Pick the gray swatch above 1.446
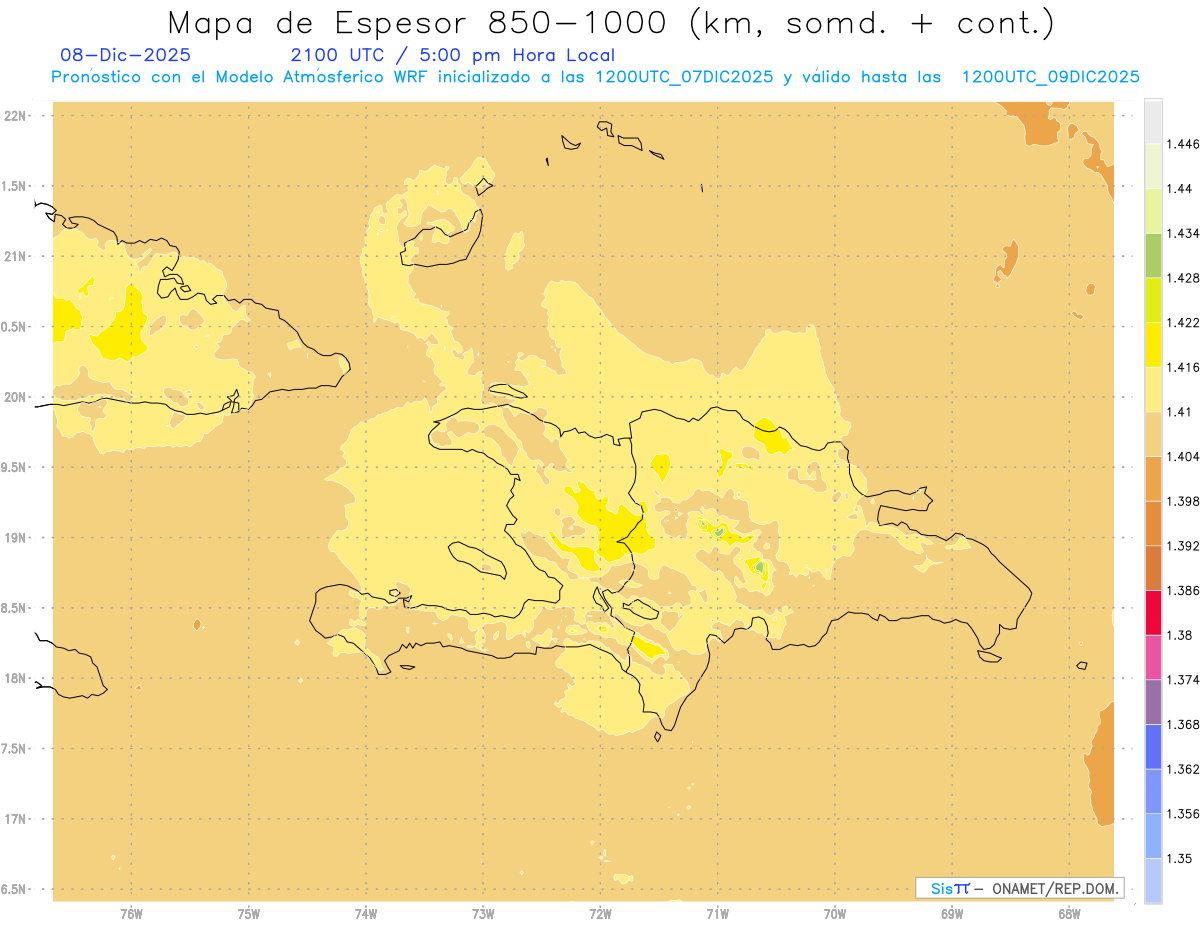Viewport: 1200px width, 927px height. [1153, 121]
